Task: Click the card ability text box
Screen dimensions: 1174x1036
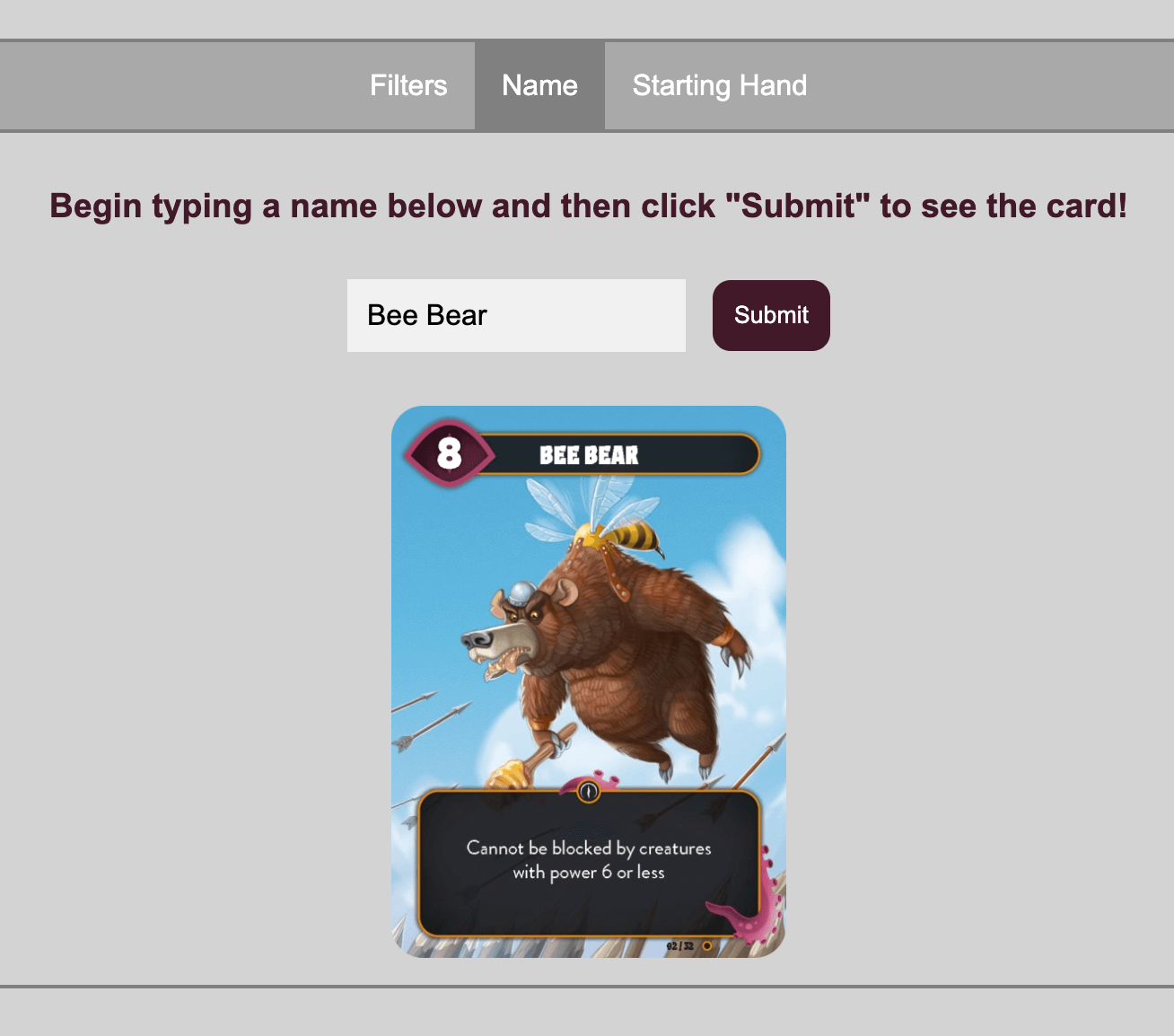Action: click(x=589, y=864)
